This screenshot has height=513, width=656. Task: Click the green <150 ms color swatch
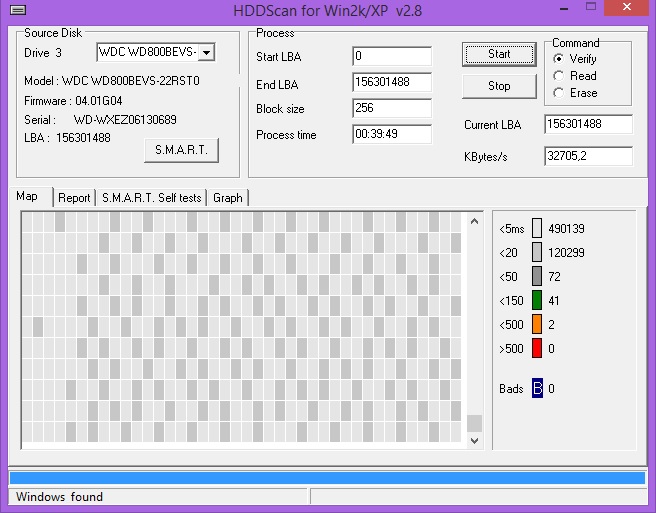(x=537, y=300)
